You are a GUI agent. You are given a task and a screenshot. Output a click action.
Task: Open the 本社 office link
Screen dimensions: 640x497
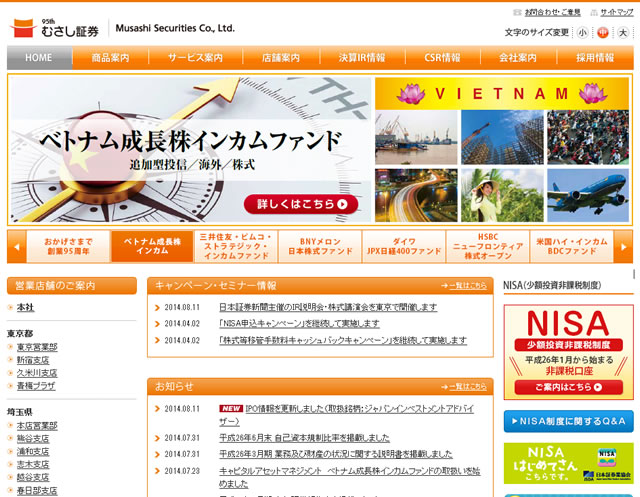(x=25, y=308)
